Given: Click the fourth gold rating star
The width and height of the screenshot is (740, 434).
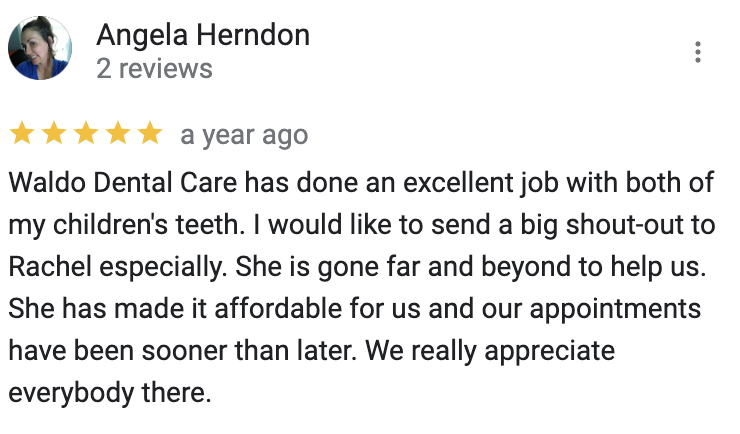Looking at the screenshot, I should click(118, 133).
